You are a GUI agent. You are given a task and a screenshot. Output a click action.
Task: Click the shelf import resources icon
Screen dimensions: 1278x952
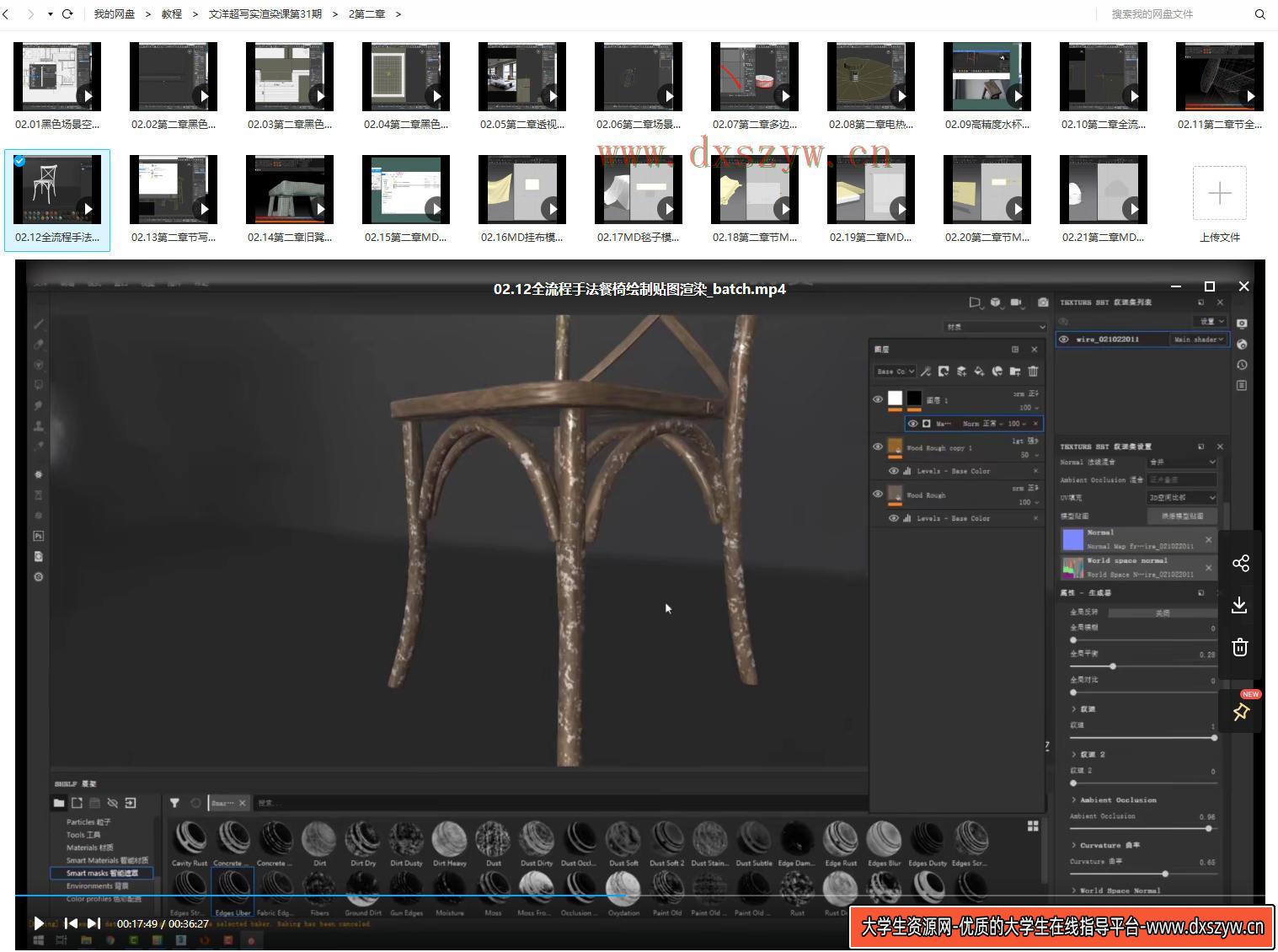coord(131,803)
